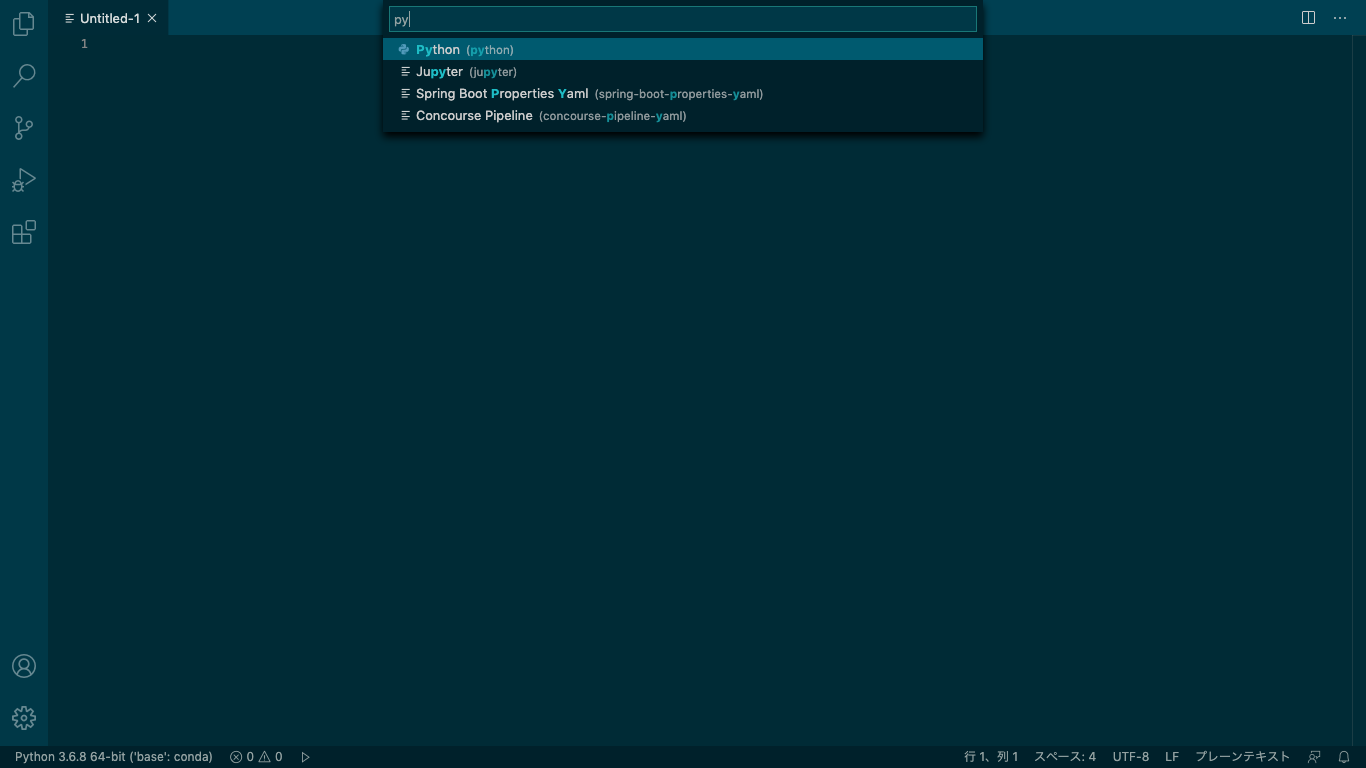Select the Untitled-1 editor tab
This screenshot has width=1366, height=768.
[108, 18]
